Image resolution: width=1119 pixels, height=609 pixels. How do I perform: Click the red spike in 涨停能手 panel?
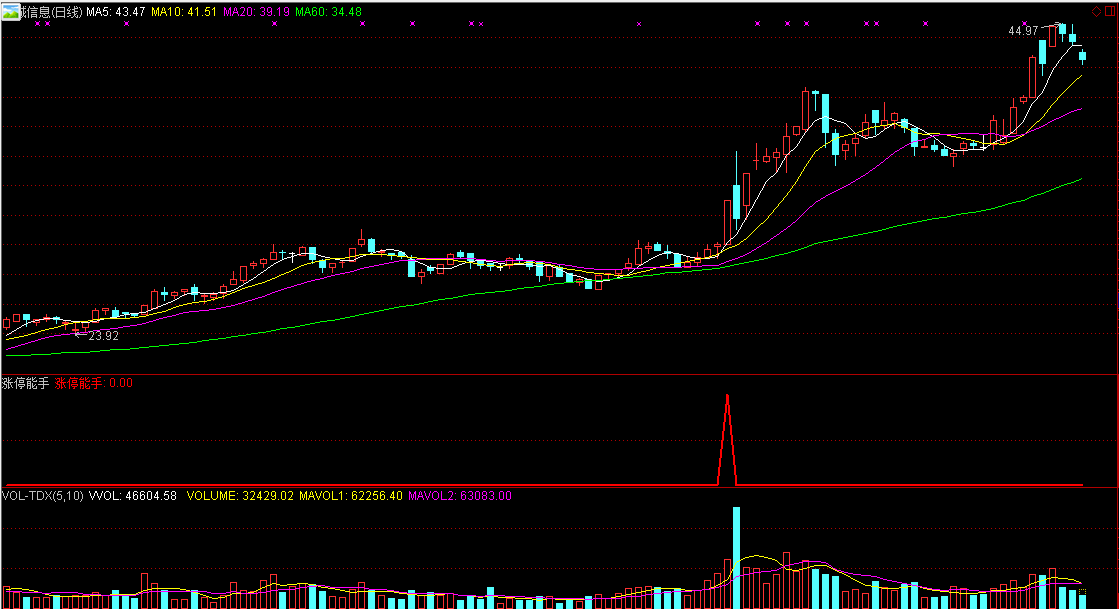pos(727,440)
